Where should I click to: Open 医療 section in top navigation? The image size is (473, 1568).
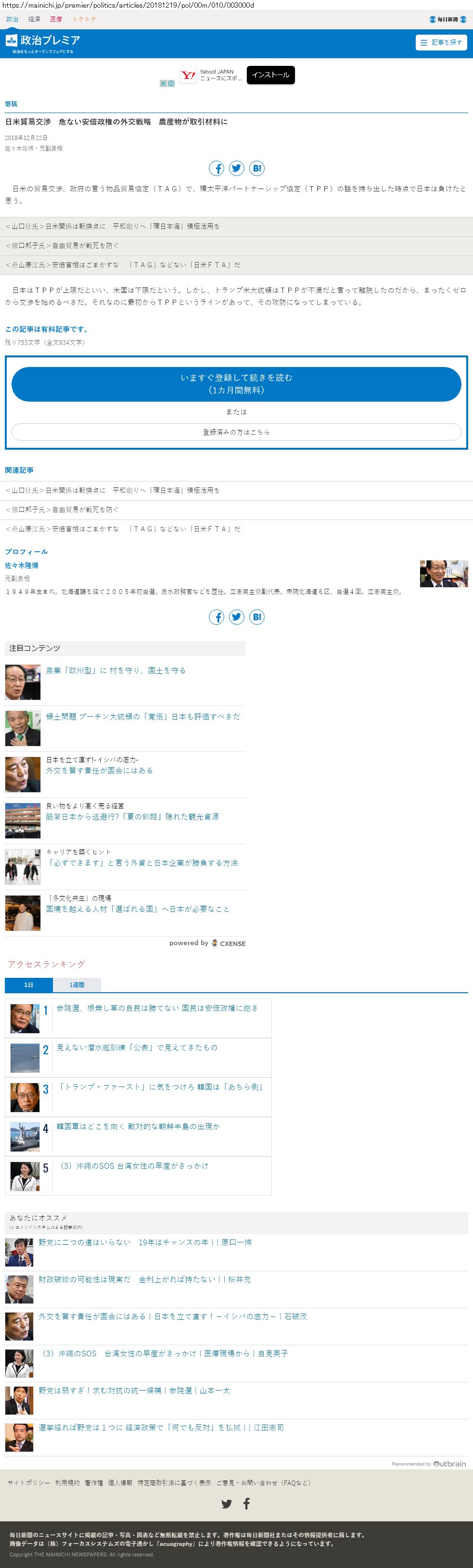pyautogui.click(x=56, y=19)
